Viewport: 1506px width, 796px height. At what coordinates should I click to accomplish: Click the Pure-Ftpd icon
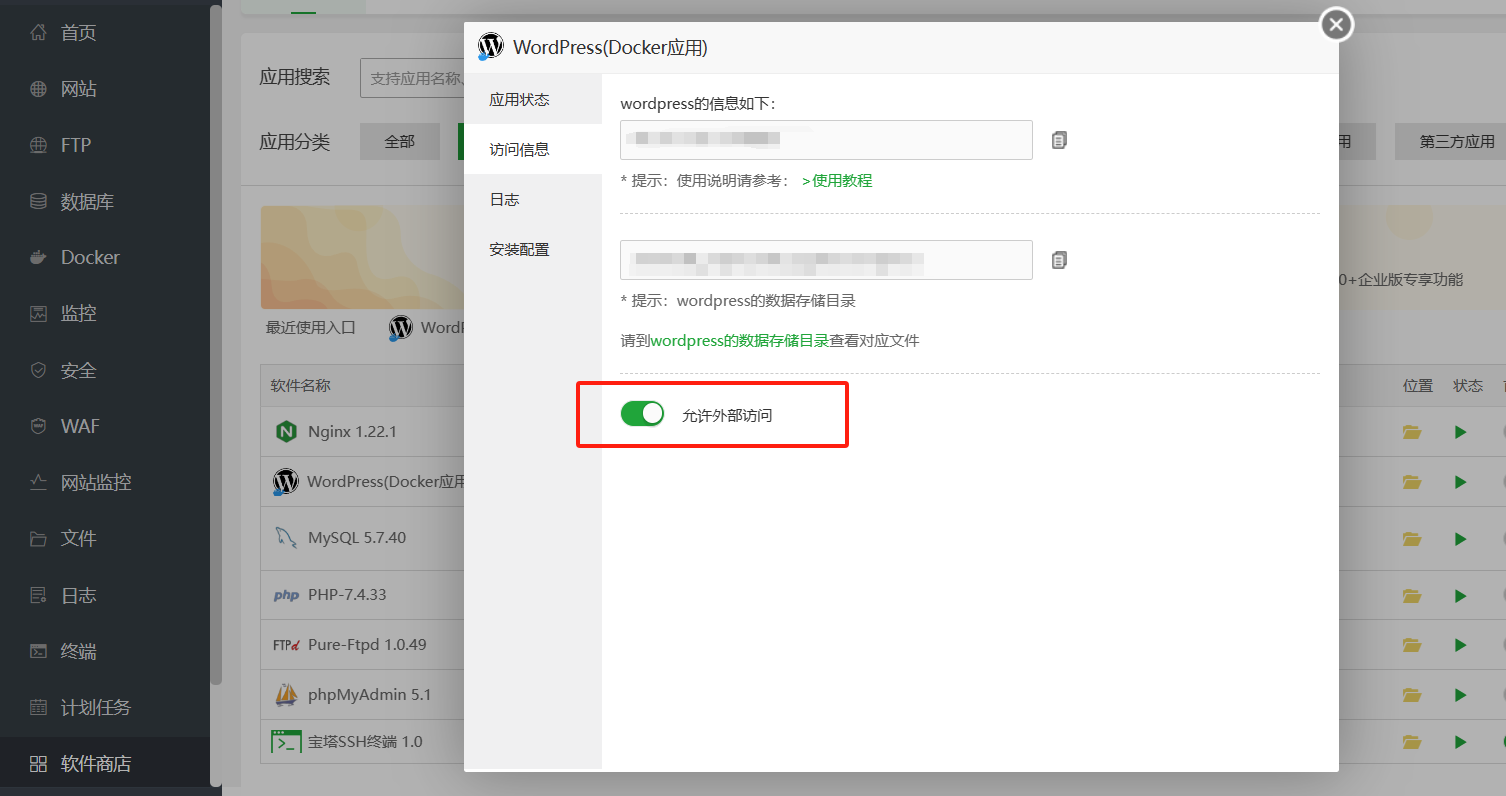click(286, 645)
